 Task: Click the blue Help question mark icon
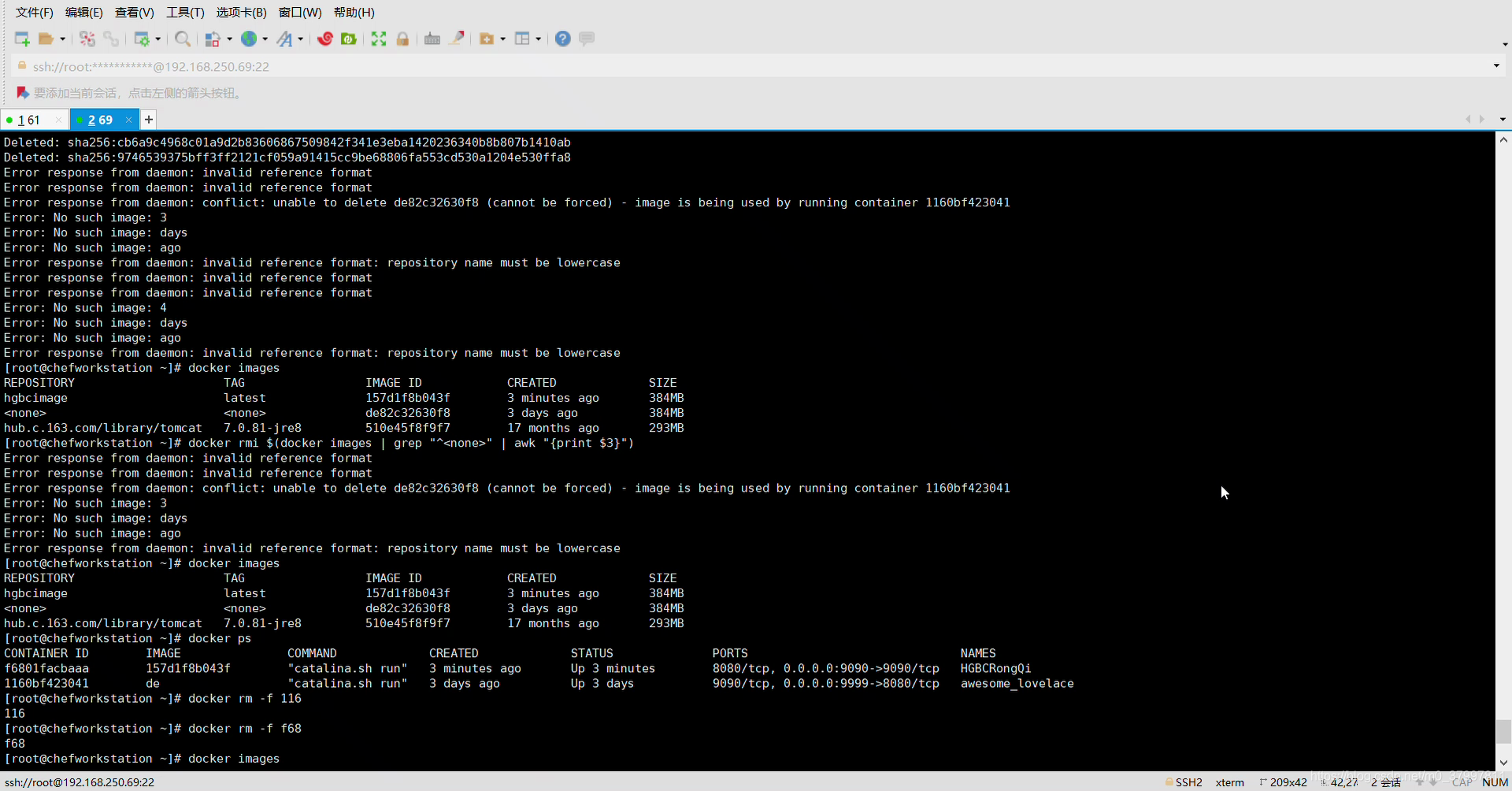(x=562, y=39)
